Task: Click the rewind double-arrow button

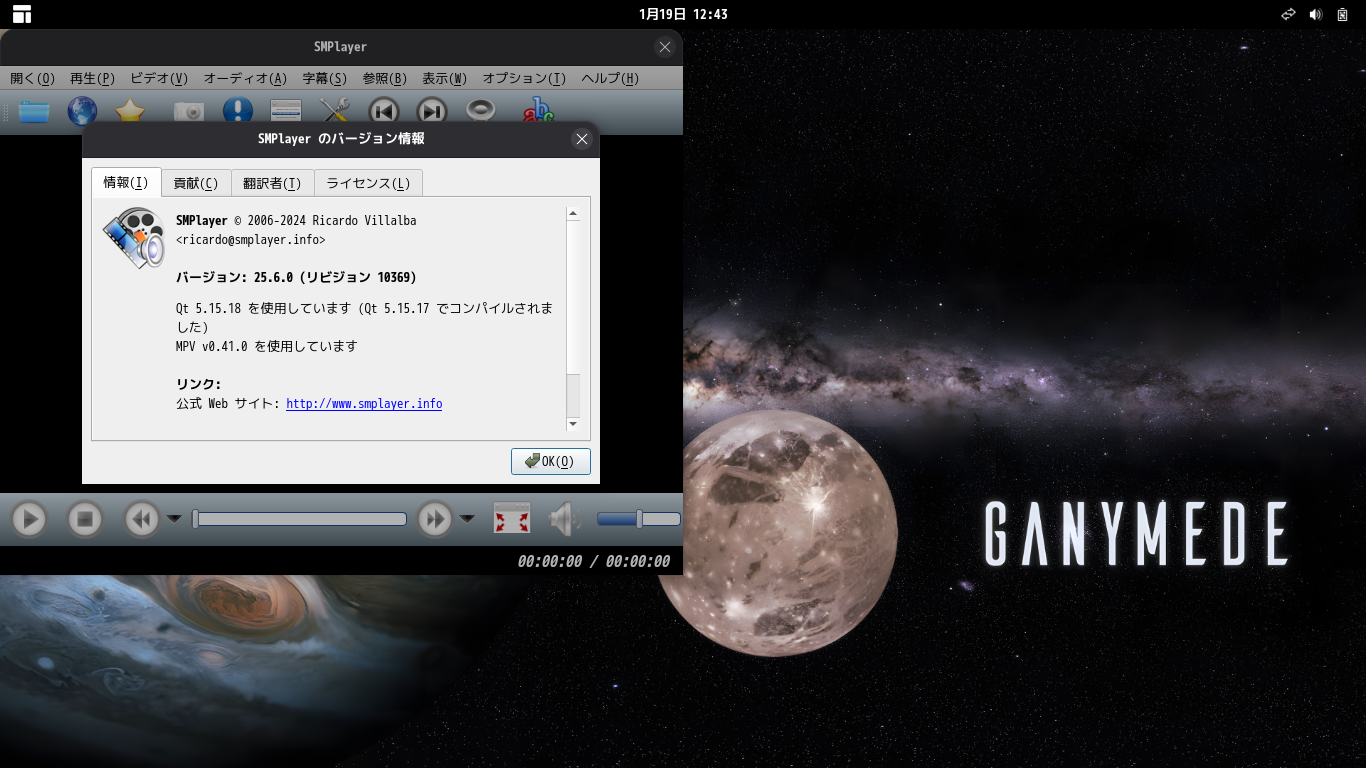Action: coord(142,519)
